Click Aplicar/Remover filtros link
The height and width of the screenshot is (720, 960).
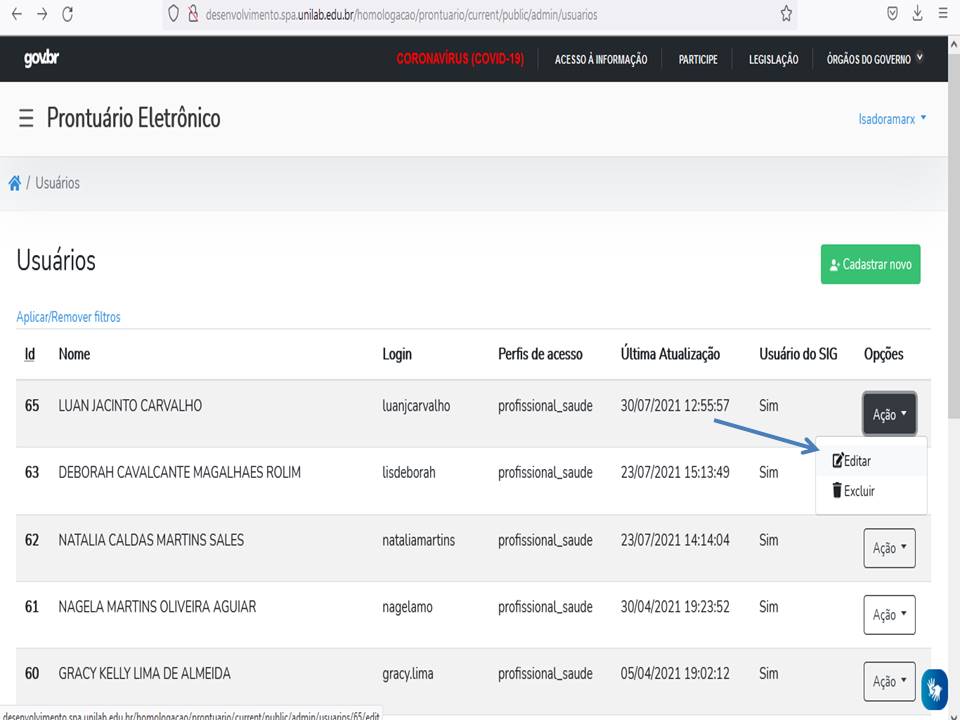68,317
